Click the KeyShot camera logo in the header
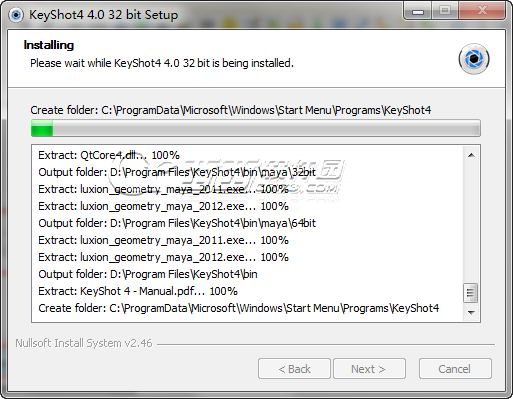Screen dimensions: 513x399 click(x=474, y=59)
